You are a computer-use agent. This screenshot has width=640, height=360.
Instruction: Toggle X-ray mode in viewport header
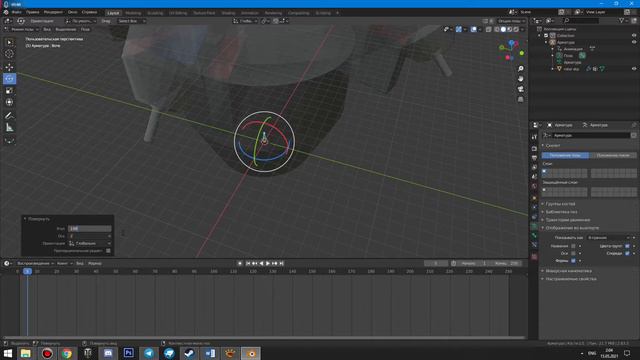(x=489, y=29)
